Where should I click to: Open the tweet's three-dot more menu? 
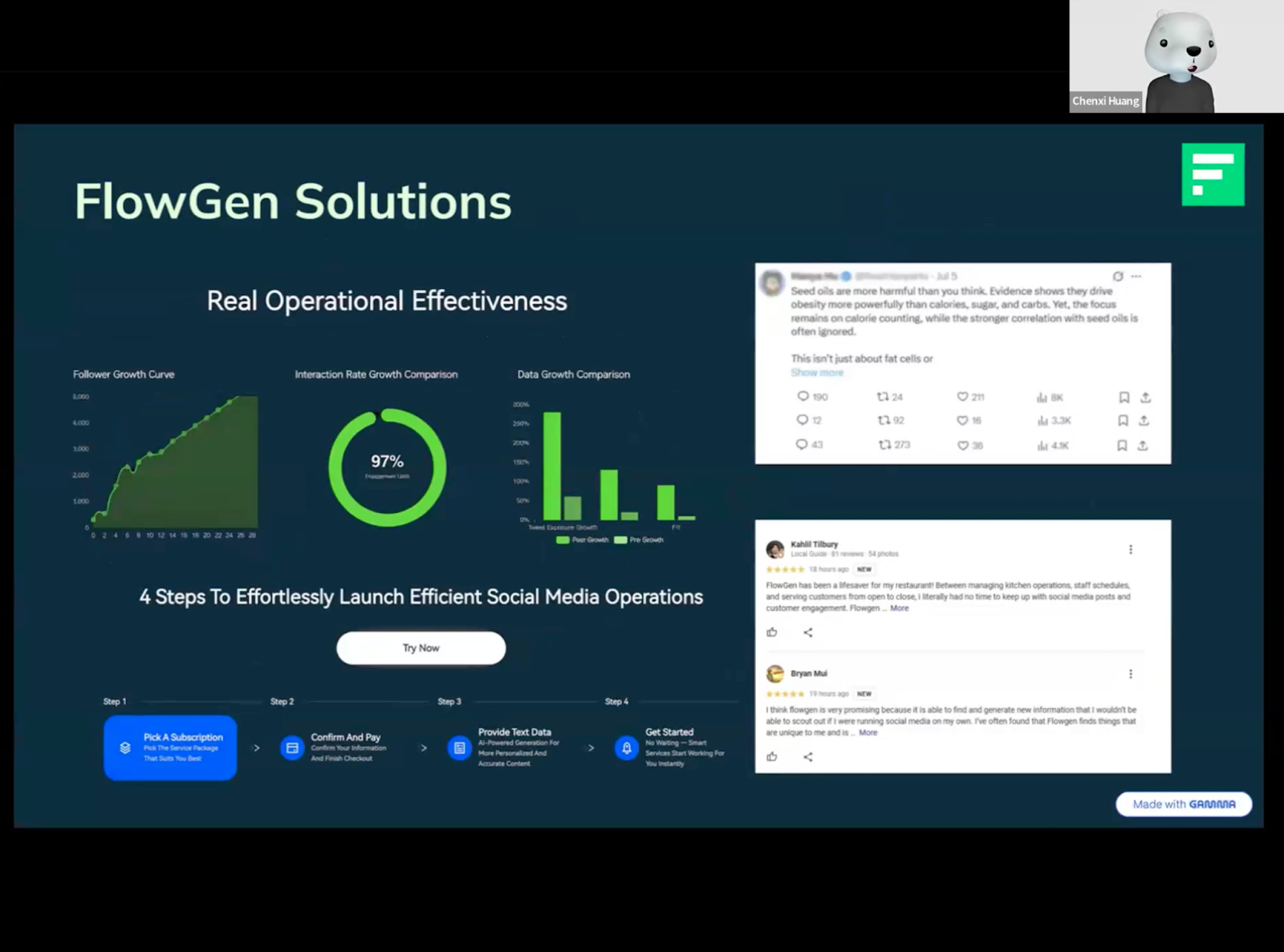point(1136,276)
